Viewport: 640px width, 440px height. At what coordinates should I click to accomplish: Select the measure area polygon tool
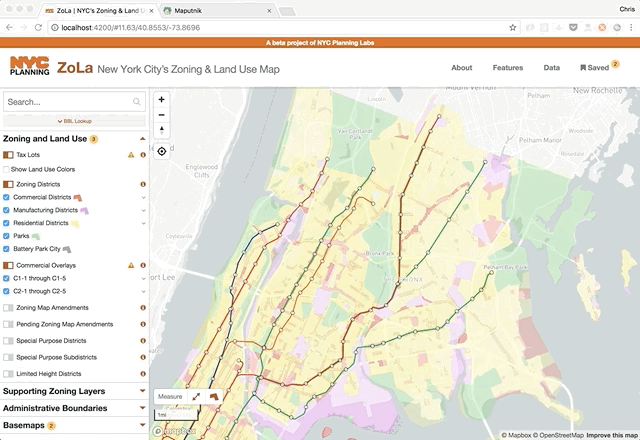point(214,396)
